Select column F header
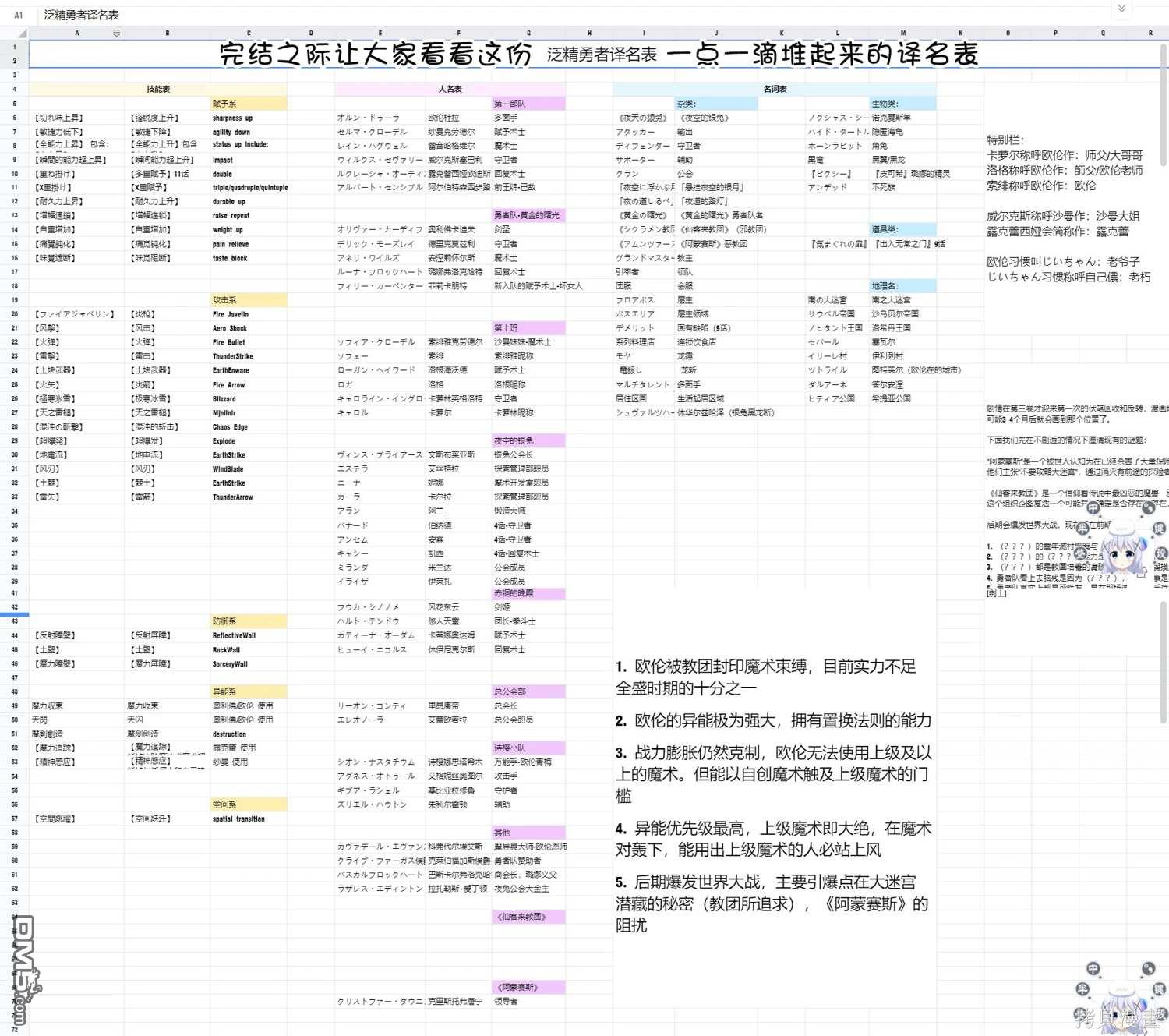Viewport: 1169px width, 1036px height. [x=458, y=33]
